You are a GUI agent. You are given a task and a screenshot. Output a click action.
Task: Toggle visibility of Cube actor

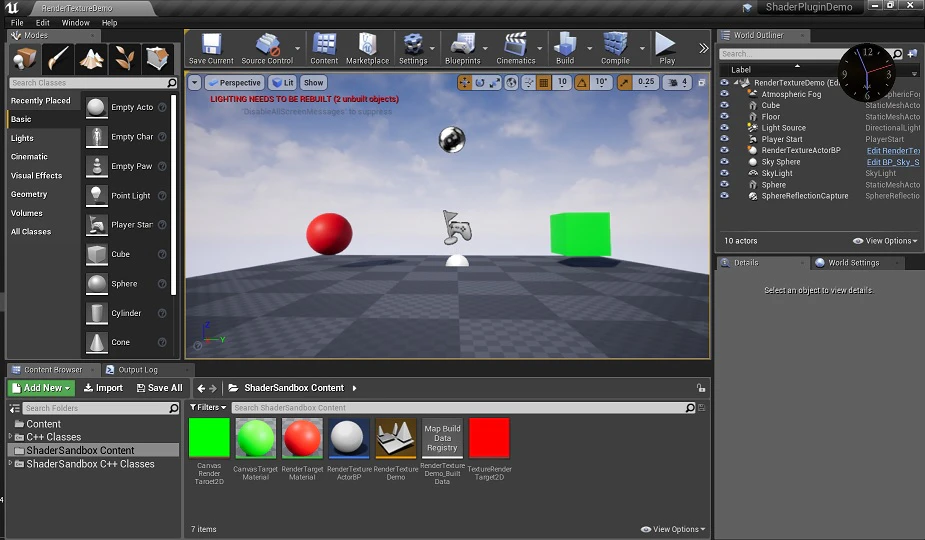(724, 105)
